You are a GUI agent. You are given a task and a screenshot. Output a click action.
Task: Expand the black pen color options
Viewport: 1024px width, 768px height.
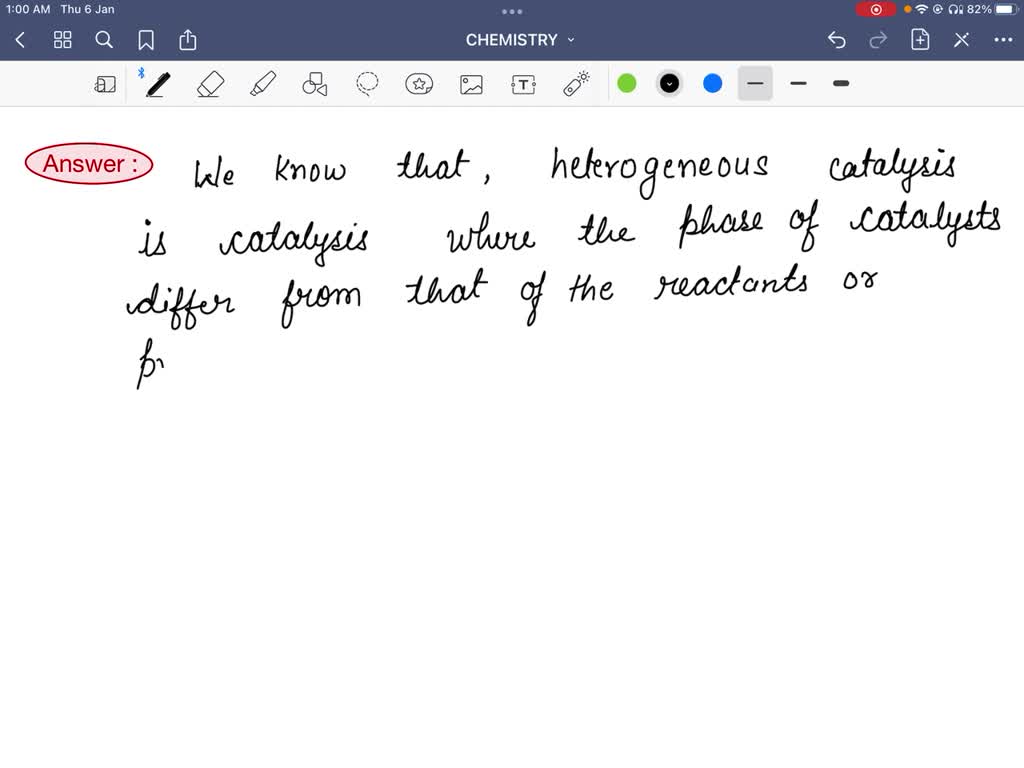click(669, 83)
